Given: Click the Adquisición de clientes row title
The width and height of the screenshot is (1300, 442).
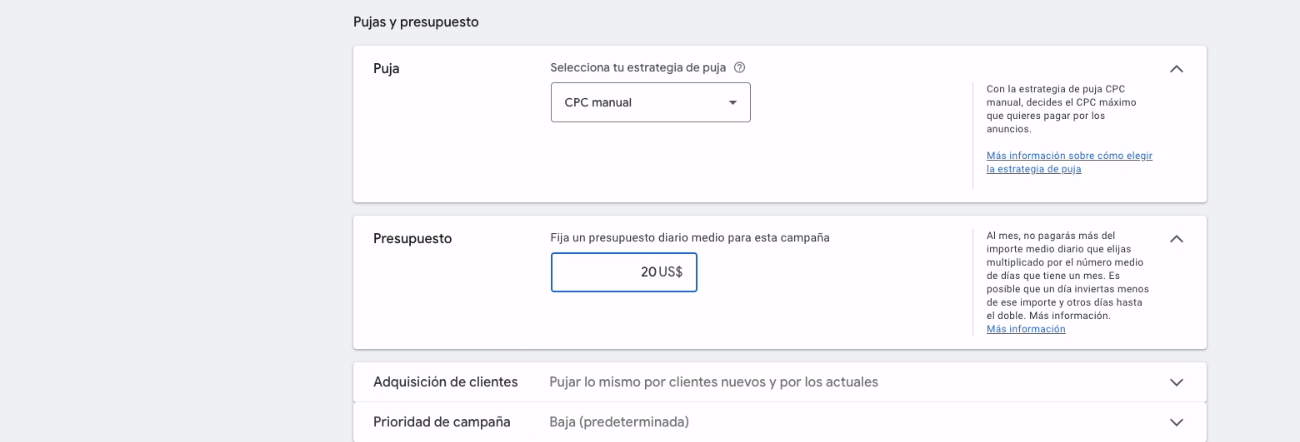Looking at the screenshot, I should click(x=445, y=382).
